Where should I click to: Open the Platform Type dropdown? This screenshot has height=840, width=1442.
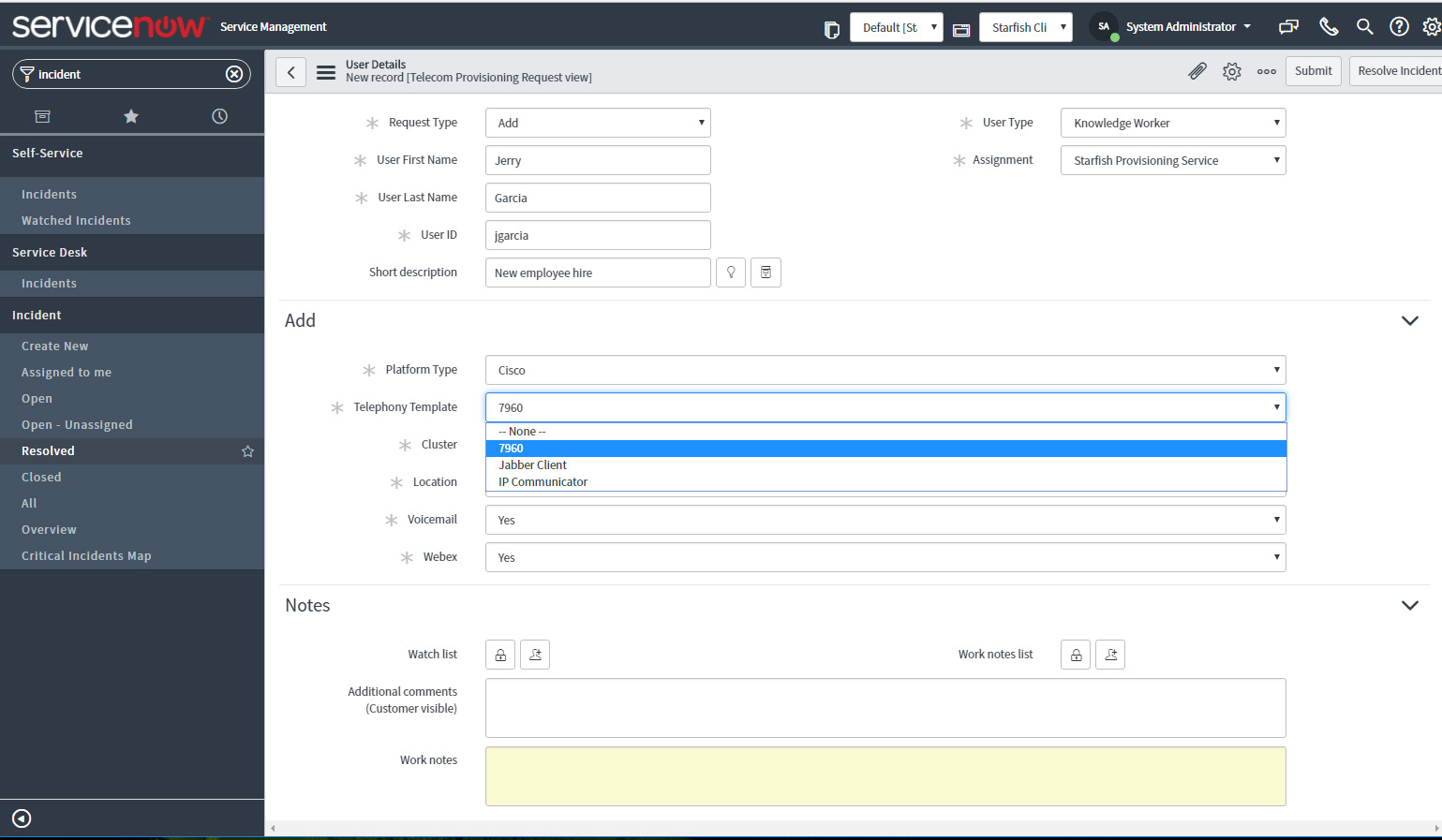tap(885, 370)
